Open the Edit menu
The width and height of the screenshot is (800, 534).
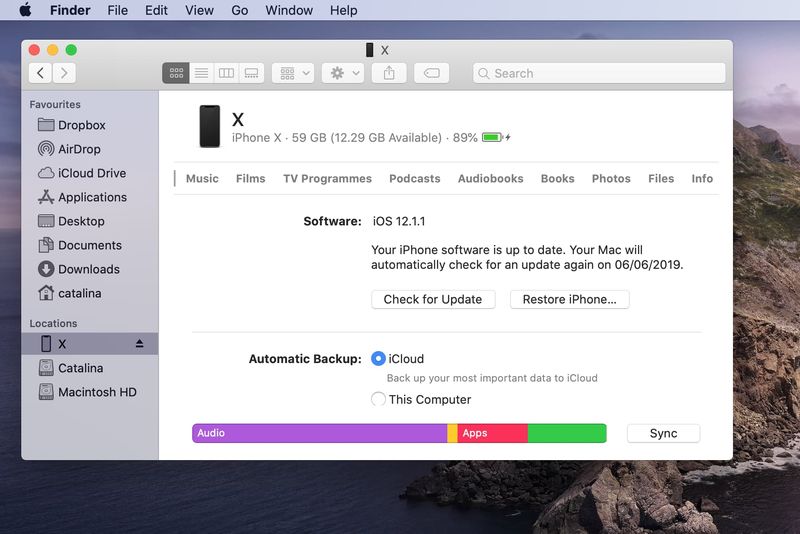[156, 10]
